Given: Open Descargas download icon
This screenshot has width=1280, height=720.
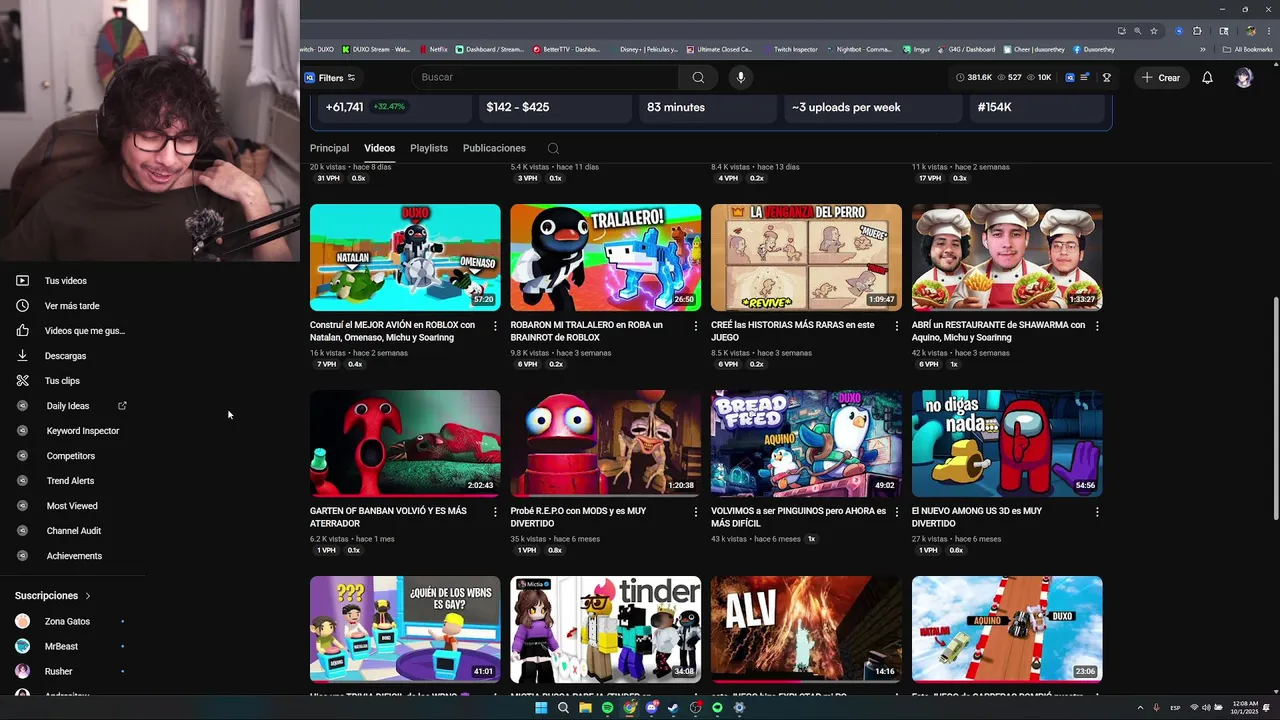Looking at the screenshot, I should pos(22,356).
